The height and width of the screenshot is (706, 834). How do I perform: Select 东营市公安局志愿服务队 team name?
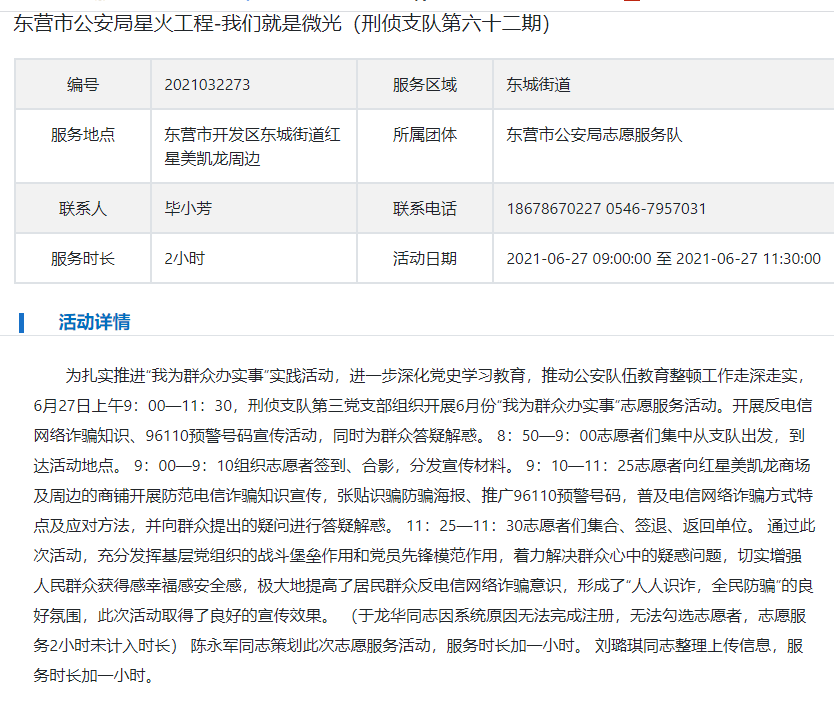(x=594, y=135)
